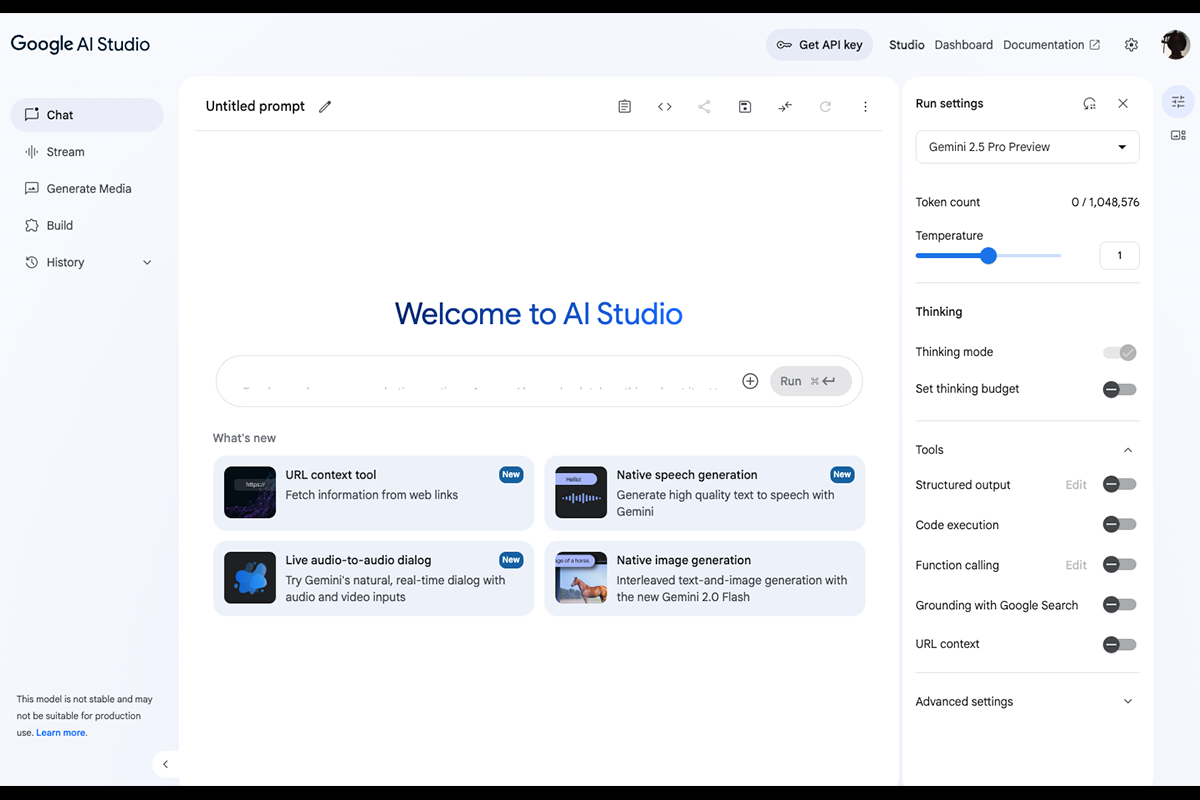Edit the Untitled prompt title pencil icon
The image size is (1200, 800).
pyautogui.click(x=325, y=107)
